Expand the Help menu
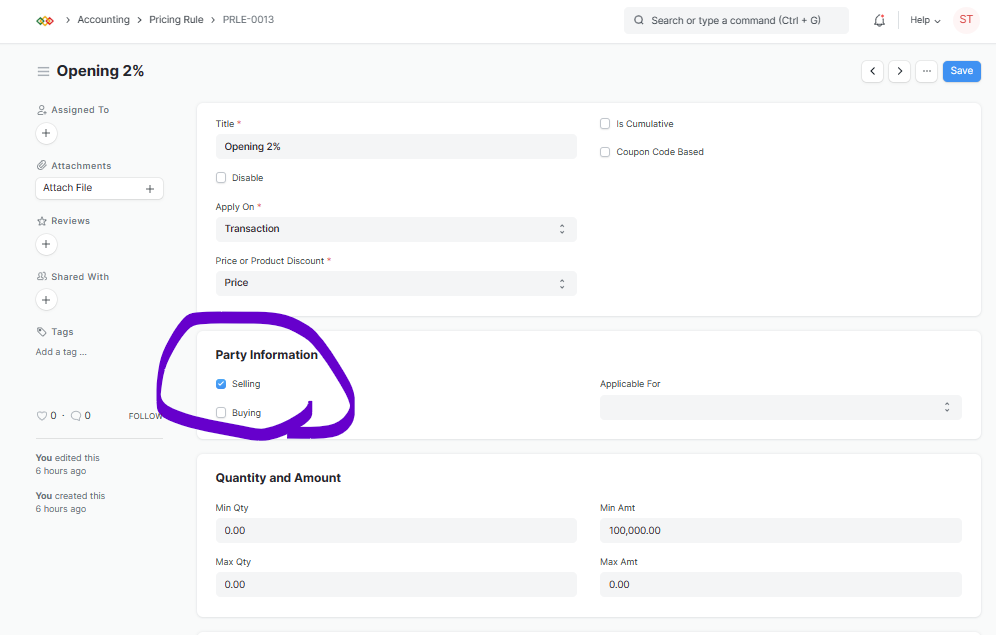This screenshot has width=996, height=635. (925, 20)
